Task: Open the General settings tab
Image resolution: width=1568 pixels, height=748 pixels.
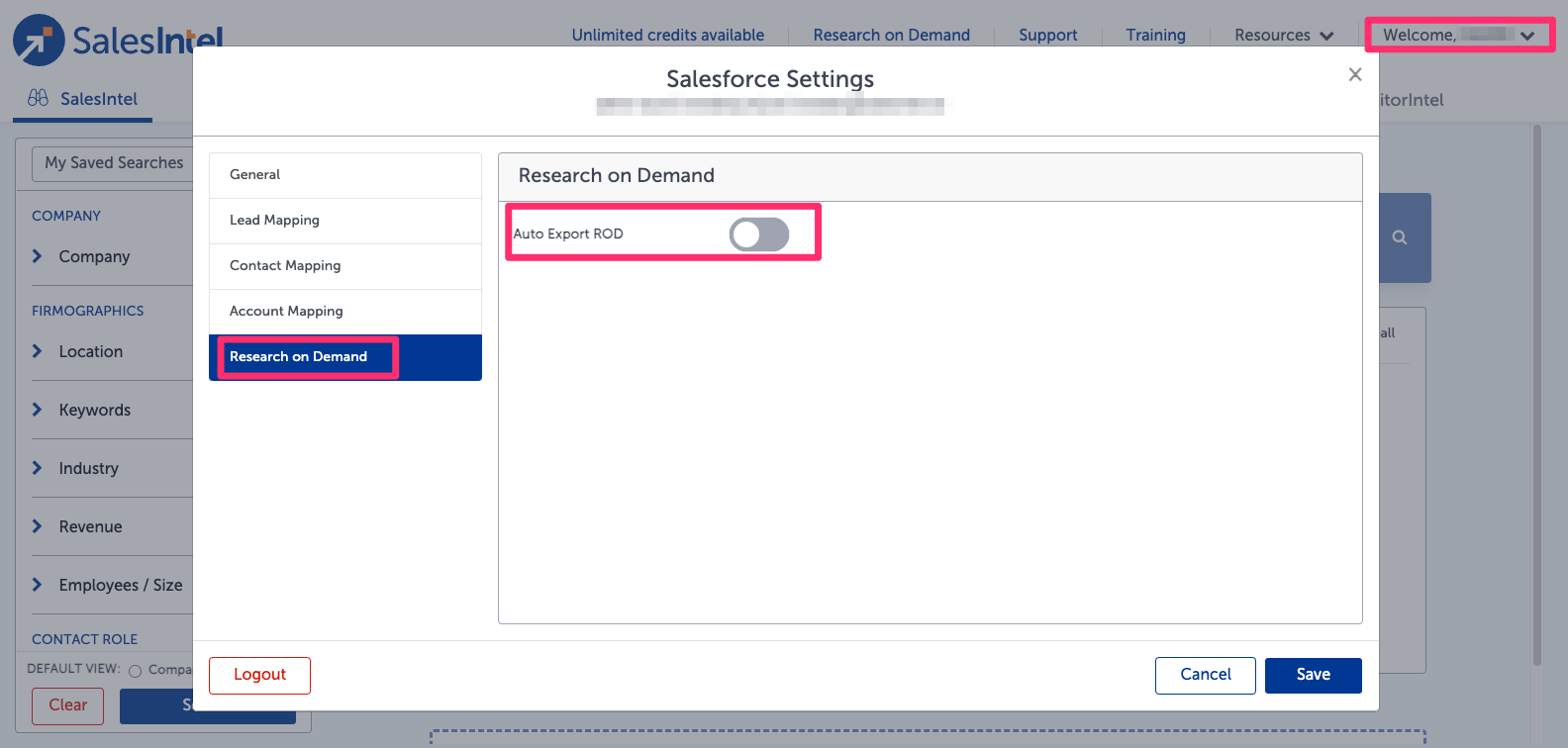Action: 345,175
